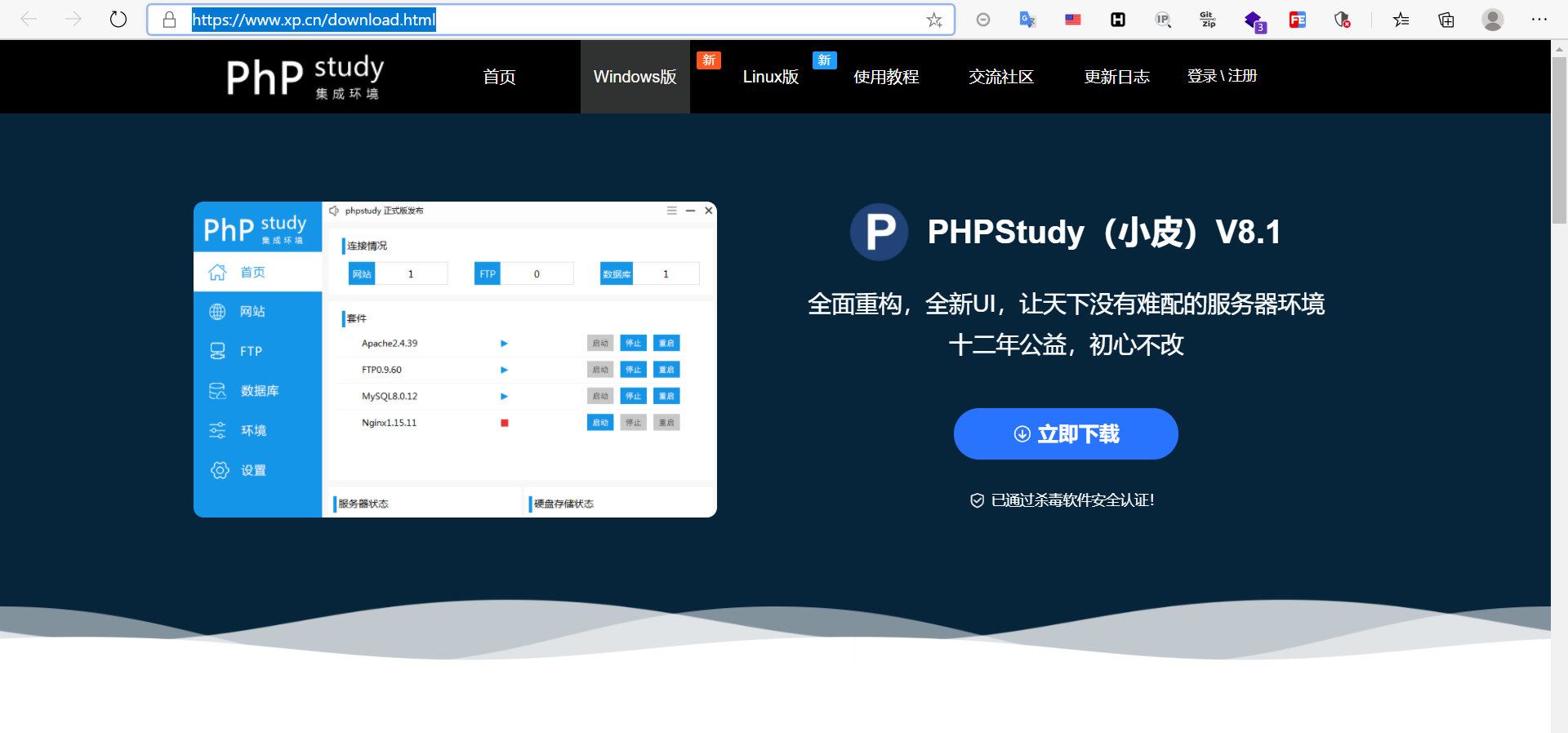Open the Linux版 nav item
Screen dimensions: 1568x733
(770, 77)
